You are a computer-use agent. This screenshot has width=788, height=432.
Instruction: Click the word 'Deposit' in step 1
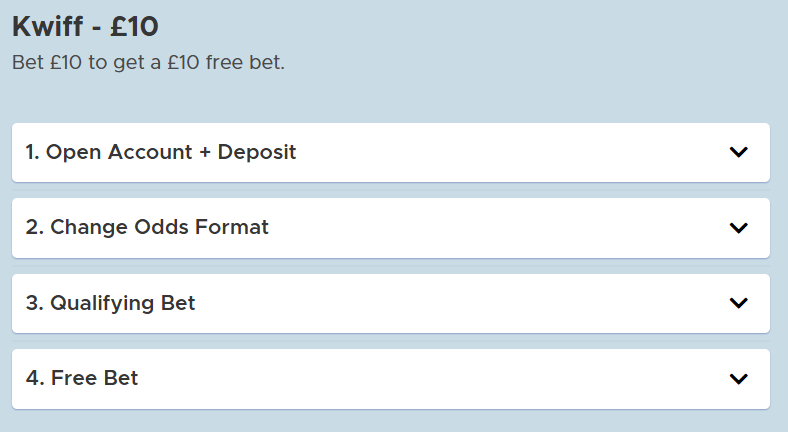coord(257,152)
